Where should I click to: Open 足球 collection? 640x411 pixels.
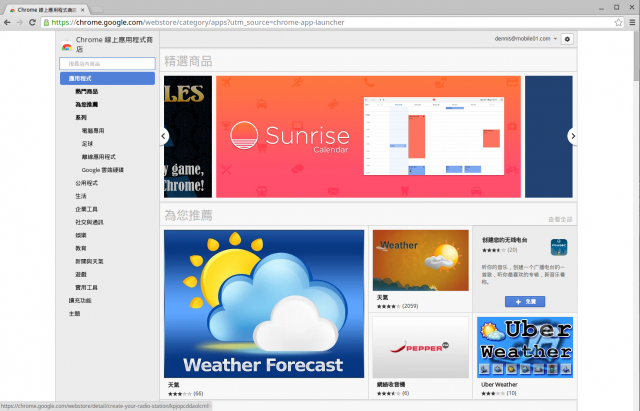(x=87, y=144)
